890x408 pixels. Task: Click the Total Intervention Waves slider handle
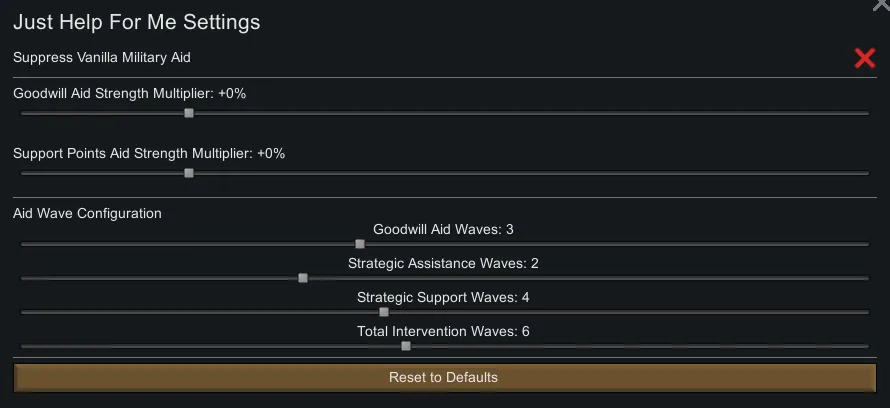tap(406, 346)
